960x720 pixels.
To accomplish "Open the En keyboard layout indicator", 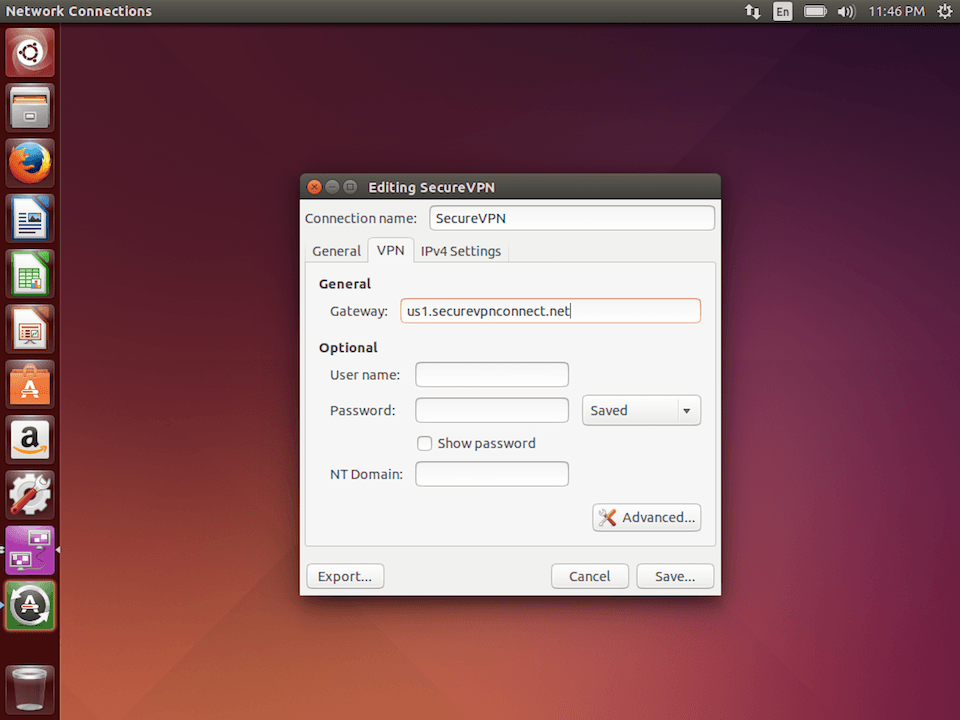I will 783,11.
